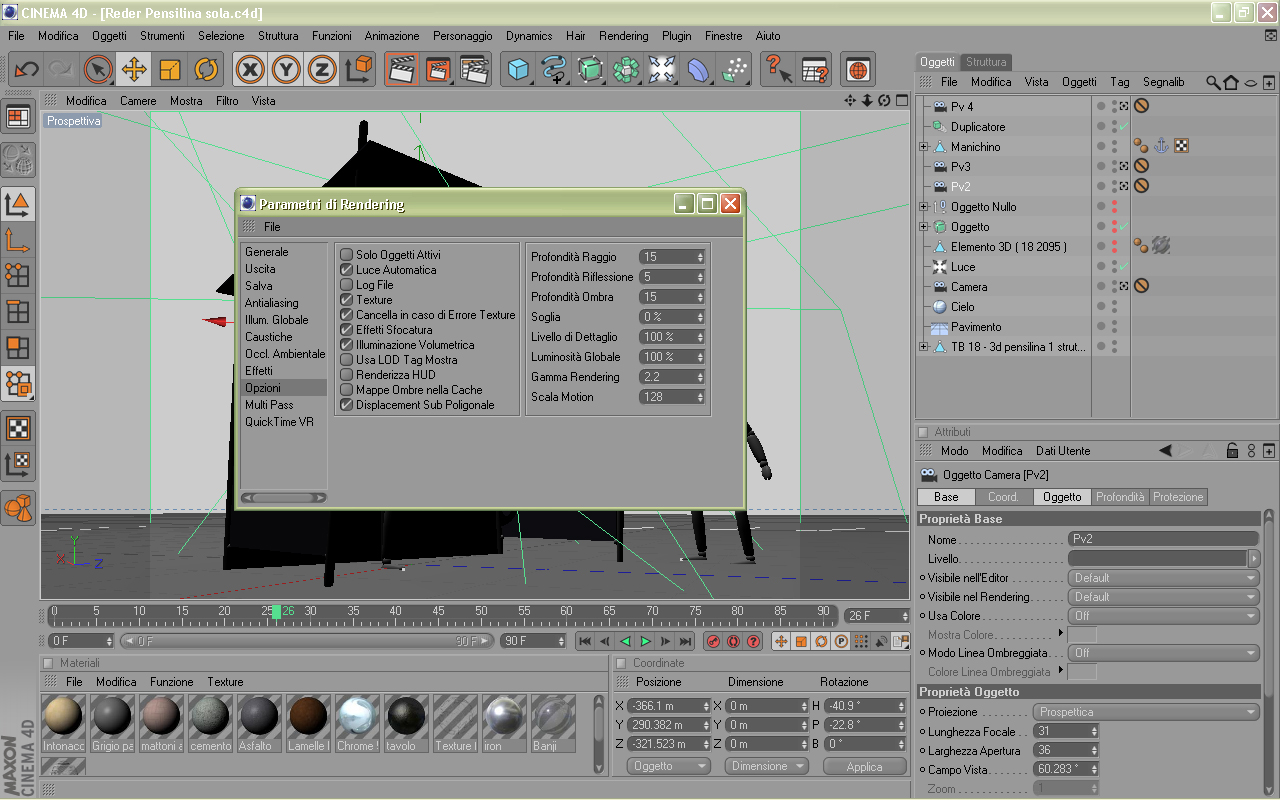Activate the Move tool
1280x800 pixels.
click(x=134, y=69)
